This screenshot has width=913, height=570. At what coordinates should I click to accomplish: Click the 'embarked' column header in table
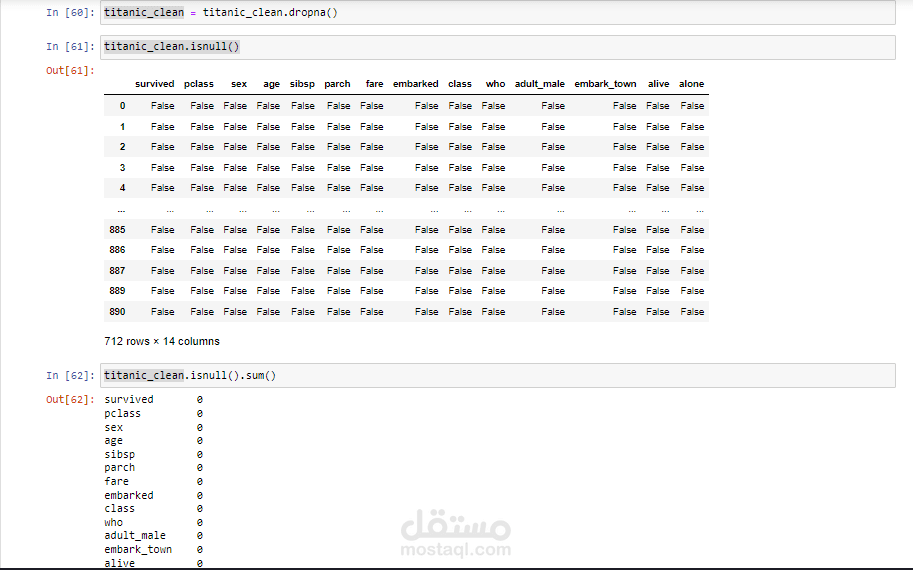click(416, 84)
